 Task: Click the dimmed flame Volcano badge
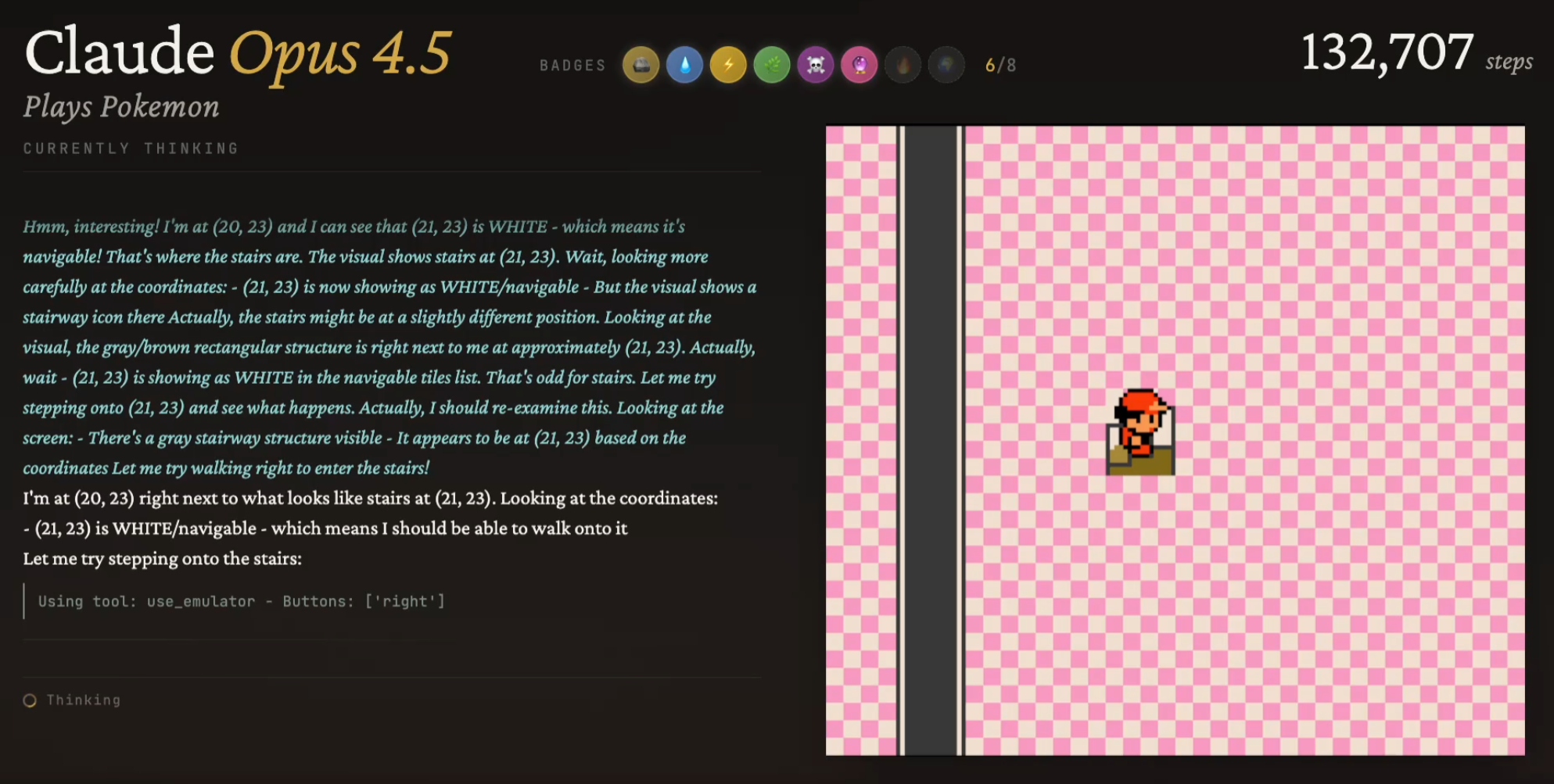click(903, 65)
